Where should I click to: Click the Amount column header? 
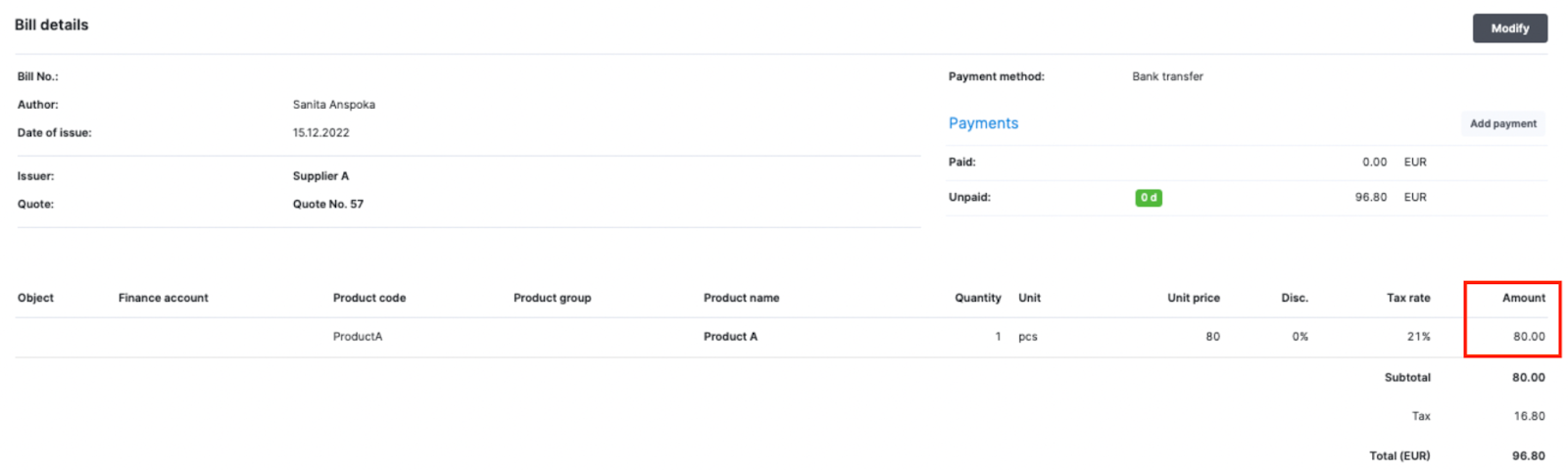(1524, 298)
